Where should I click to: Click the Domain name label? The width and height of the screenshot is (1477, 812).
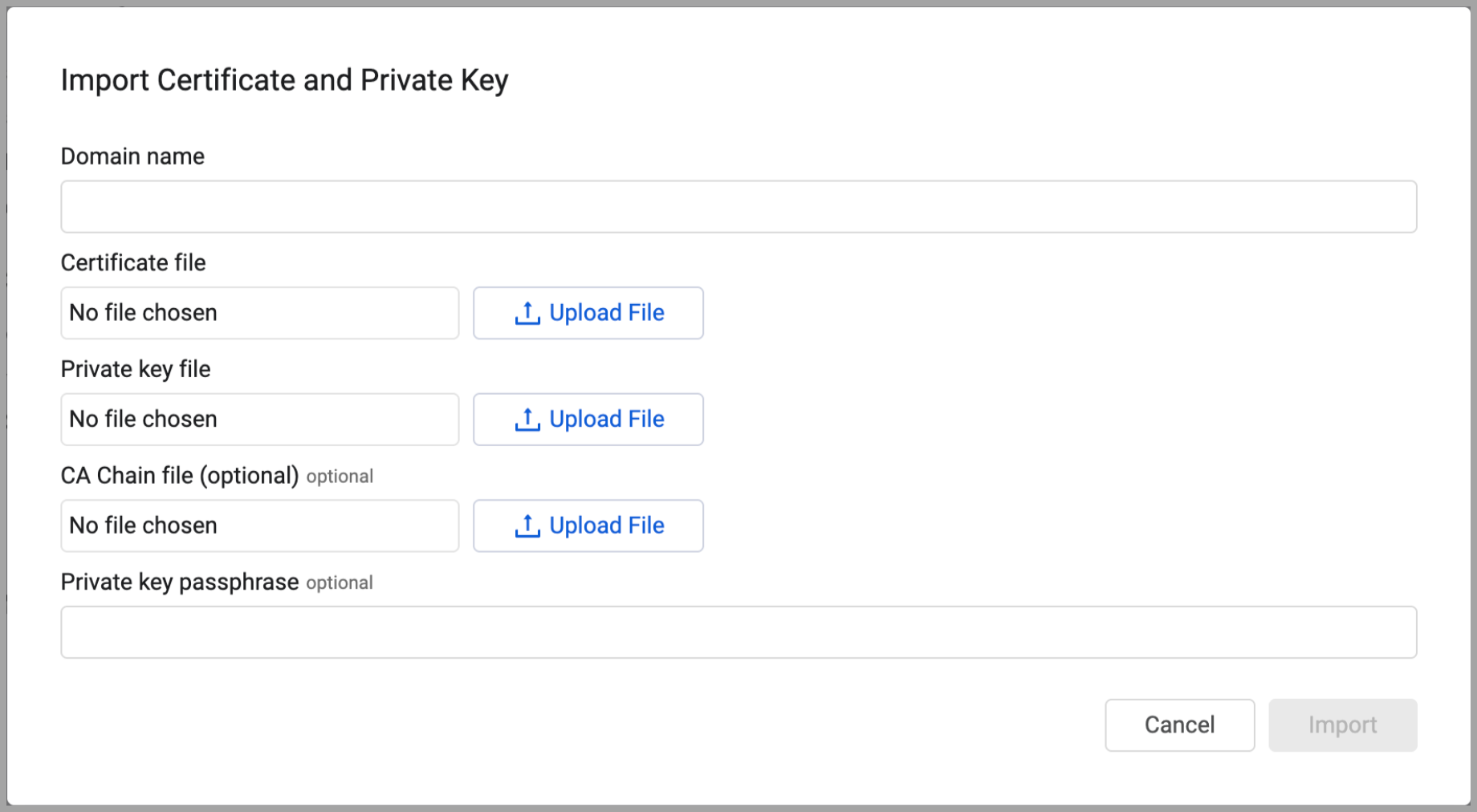coord(132,156)
